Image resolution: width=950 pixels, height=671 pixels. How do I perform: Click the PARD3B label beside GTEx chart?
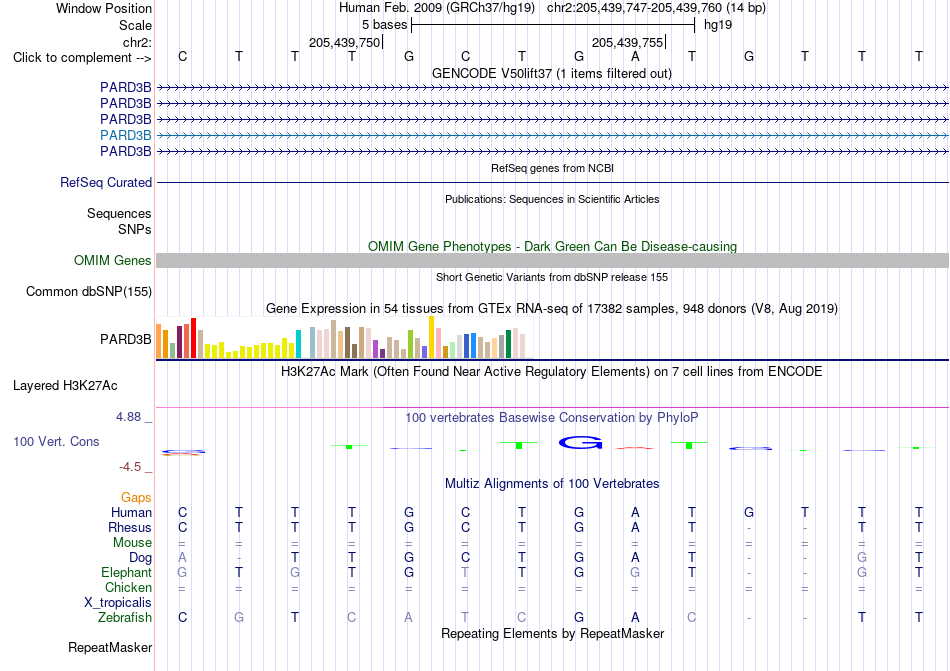pyautogui.click(x=125, y=339)
